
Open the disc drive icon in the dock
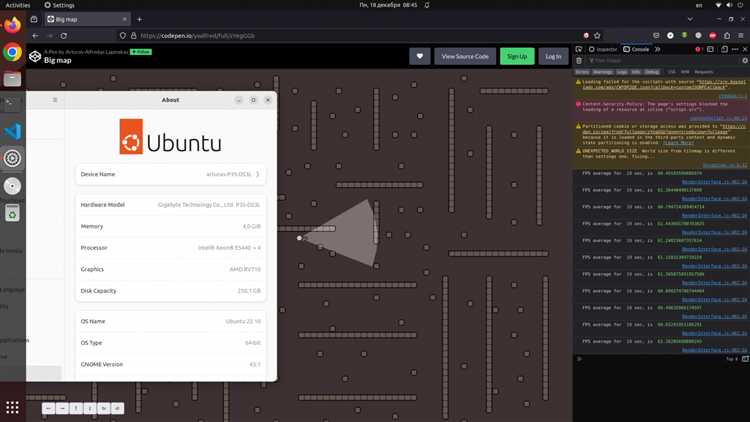(x=12, y=186)
